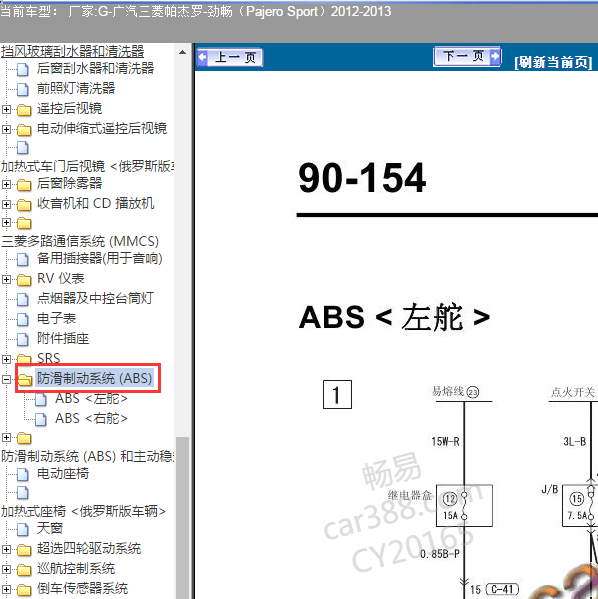The width and height of the screenshot is (598, 599).
Task: Open ABS <左舵> wiring diagram
Action: pyautogui.click(x=91, y=398)
